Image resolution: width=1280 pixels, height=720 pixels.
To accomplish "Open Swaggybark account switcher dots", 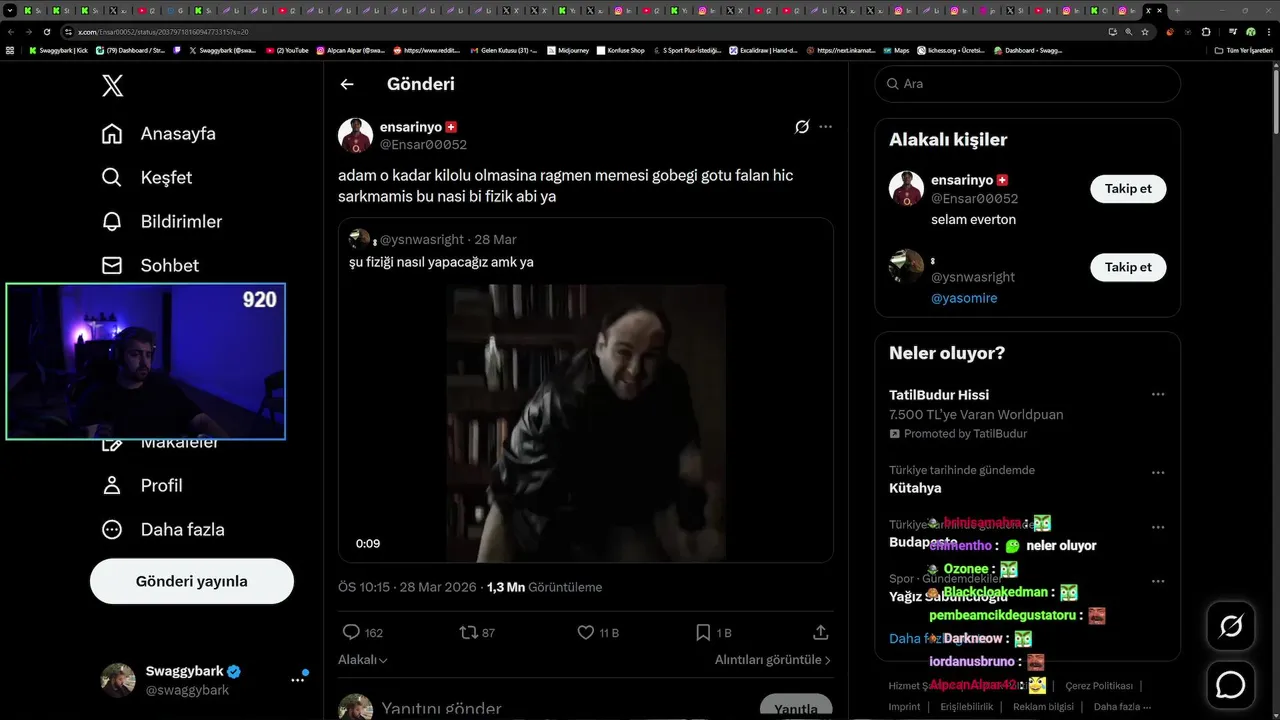I will click(298, 679).
